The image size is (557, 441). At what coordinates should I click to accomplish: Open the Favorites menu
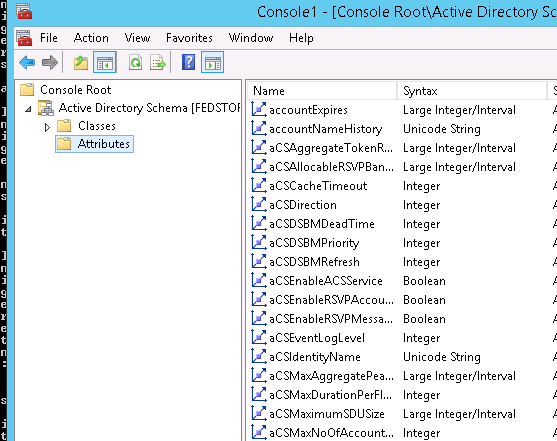tap(189, 38)
